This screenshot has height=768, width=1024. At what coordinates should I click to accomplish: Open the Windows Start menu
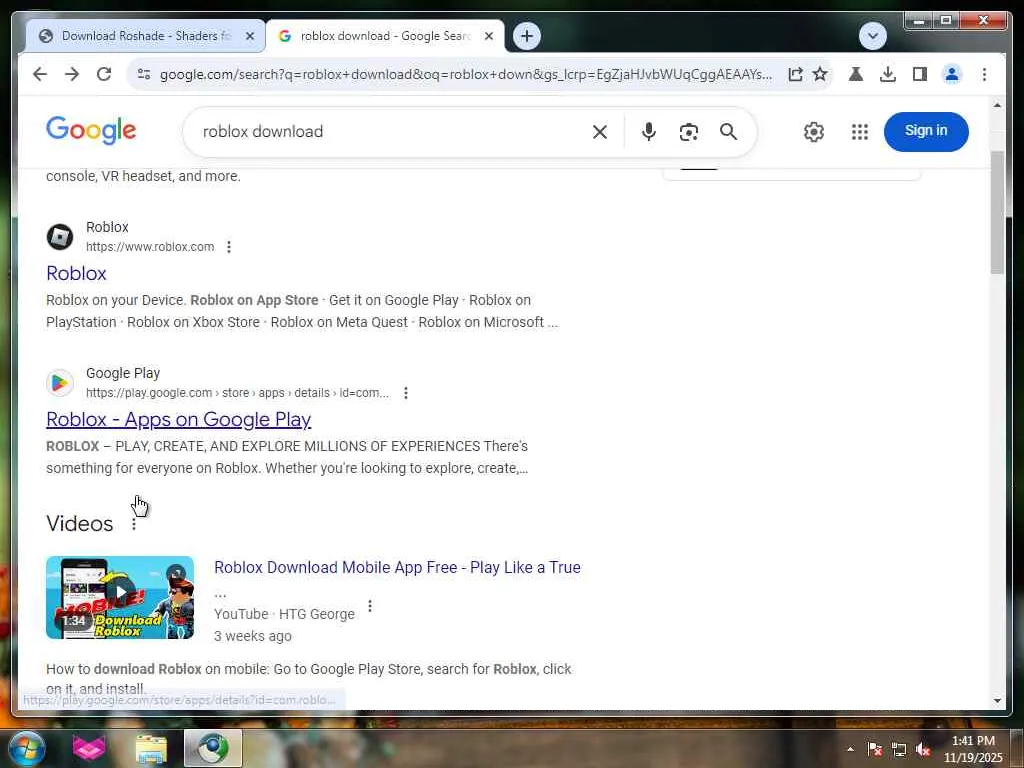coord(26,748)
